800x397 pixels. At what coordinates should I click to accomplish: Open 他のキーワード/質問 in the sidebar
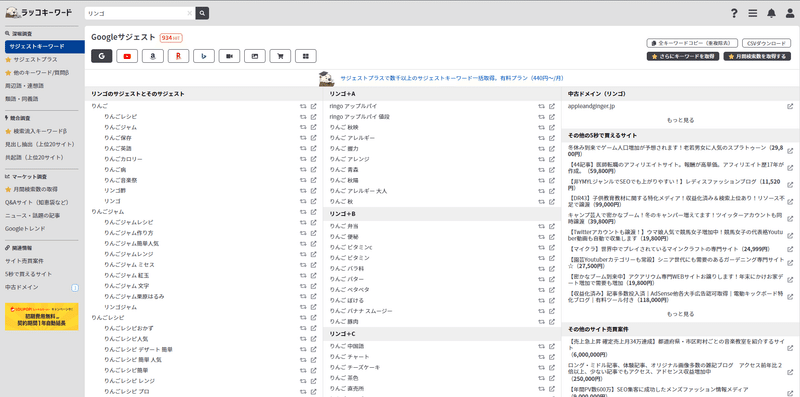[x=37, y=73]
